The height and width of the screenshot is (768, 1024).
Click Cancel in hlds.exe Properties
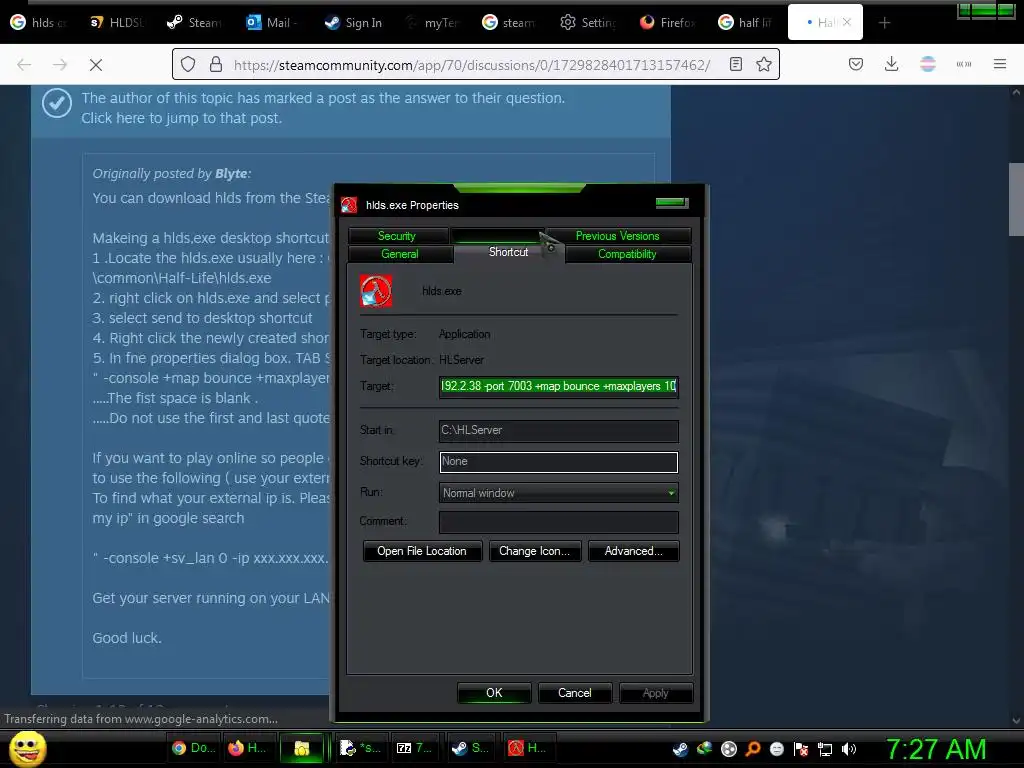pos(575,693)
